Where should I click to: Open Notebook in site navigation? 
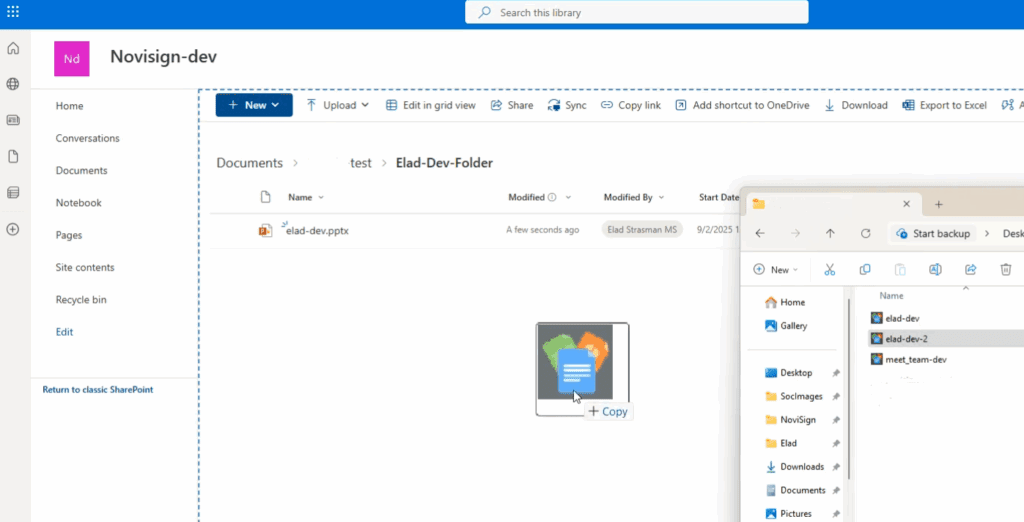[78, 203]
